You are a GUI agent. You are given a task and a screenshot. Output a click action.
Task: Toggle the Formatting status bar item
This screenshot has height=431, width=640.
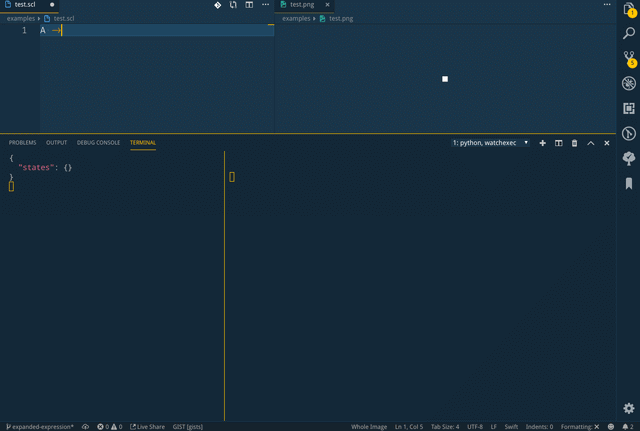(x=580, y=426)
